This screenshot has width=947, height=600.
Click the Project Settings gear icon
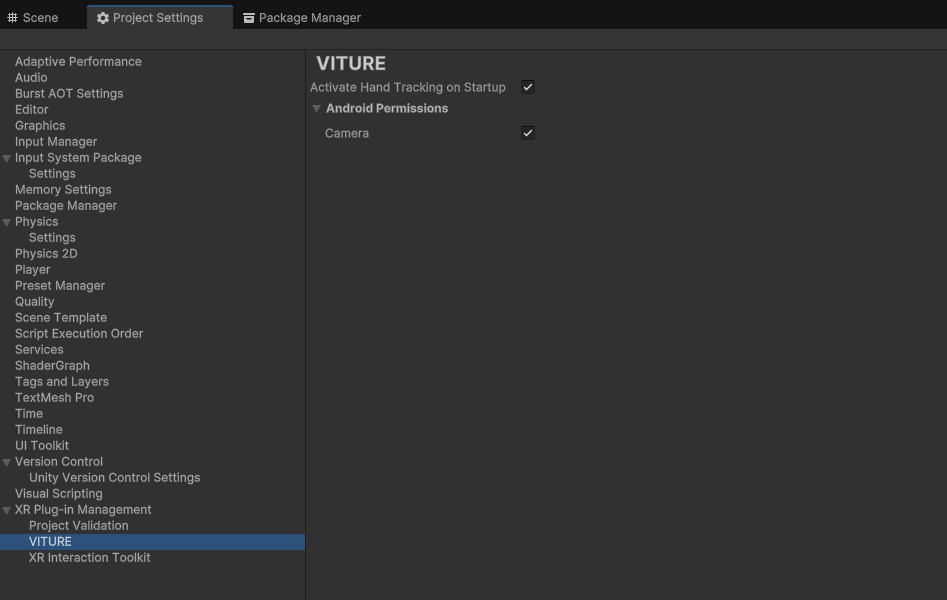point(102,18)
